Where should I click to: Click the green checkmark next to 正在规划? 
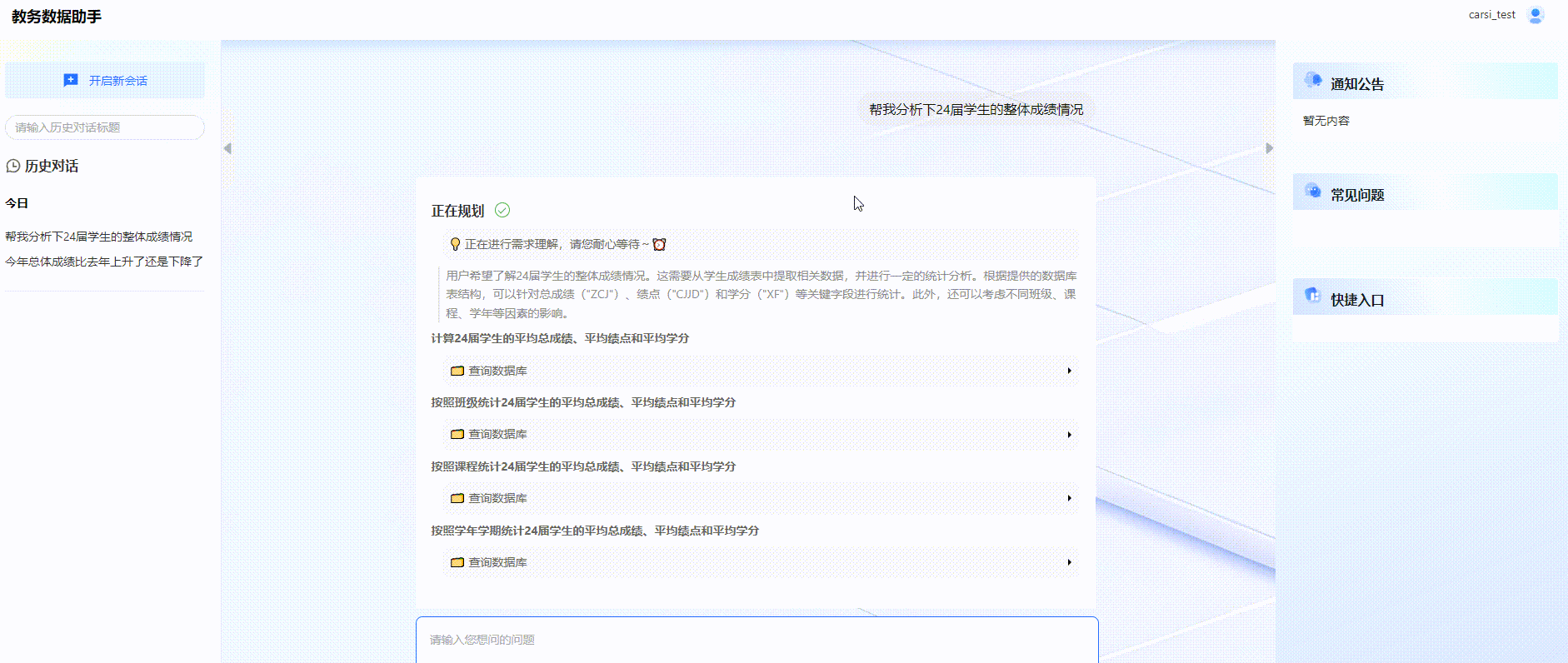pos(502,211)
